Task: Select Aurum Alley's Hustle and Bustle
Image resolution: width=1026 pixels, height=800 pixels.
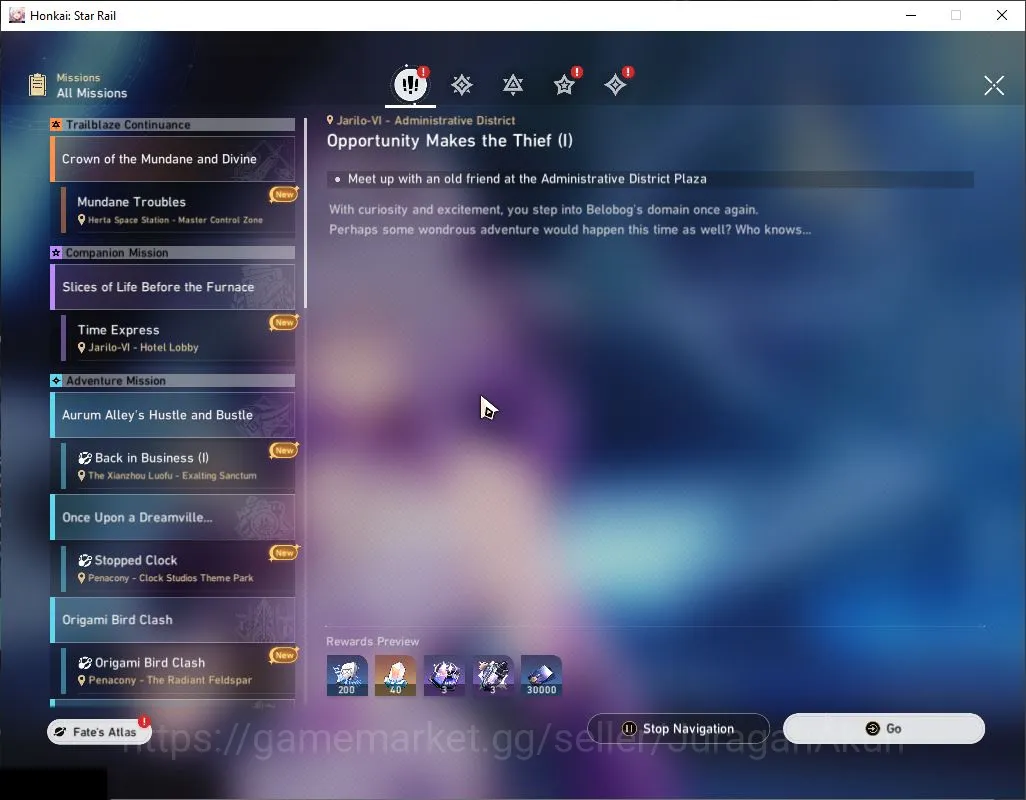Action: [173, 415]
